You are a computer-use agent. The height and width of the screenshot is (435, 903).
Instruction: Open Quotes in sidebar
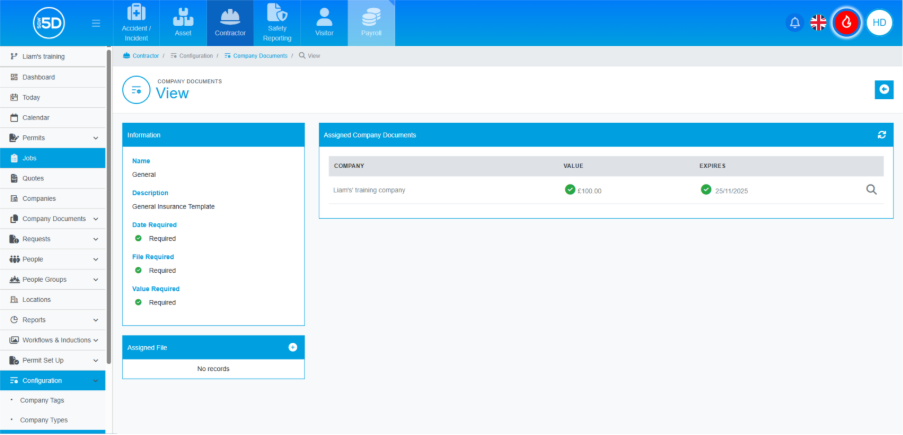(x=52, y=178)
